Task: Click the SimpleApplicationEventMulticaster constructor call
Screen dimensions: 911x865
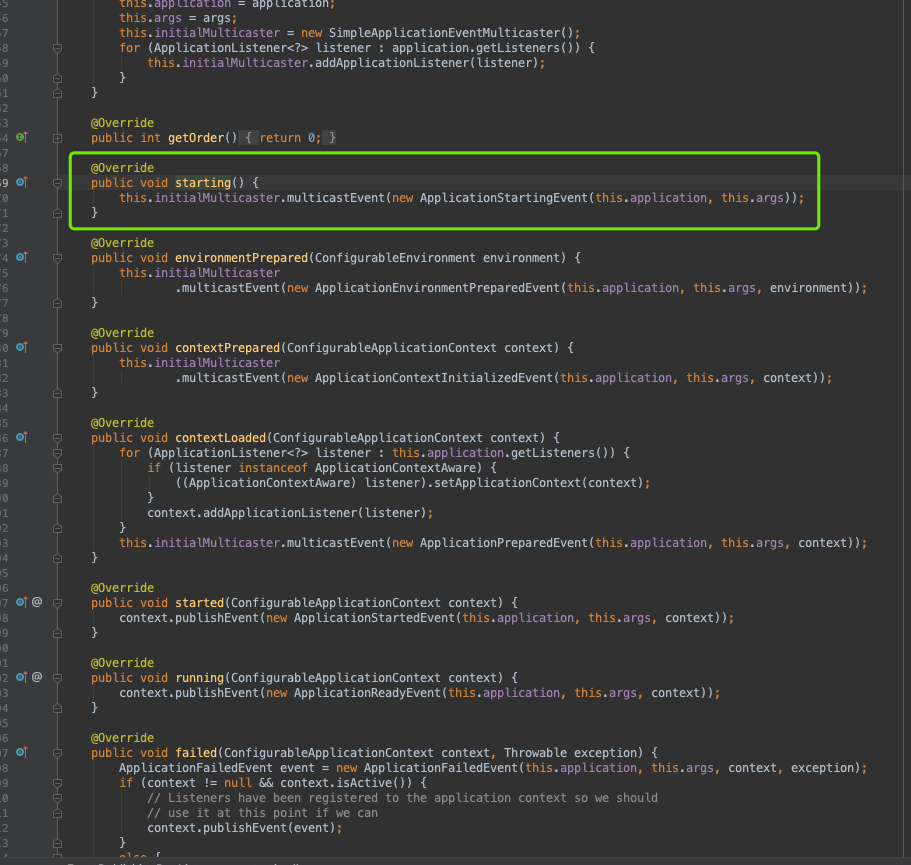Action: pyautogui.click(x=441, y=33)
